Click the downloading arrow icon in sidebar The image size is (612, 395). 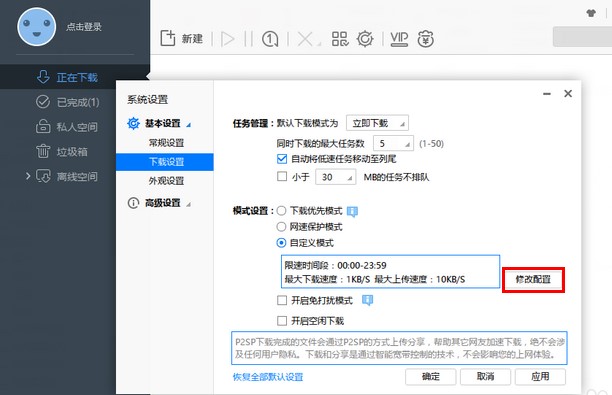coord(43,77)
